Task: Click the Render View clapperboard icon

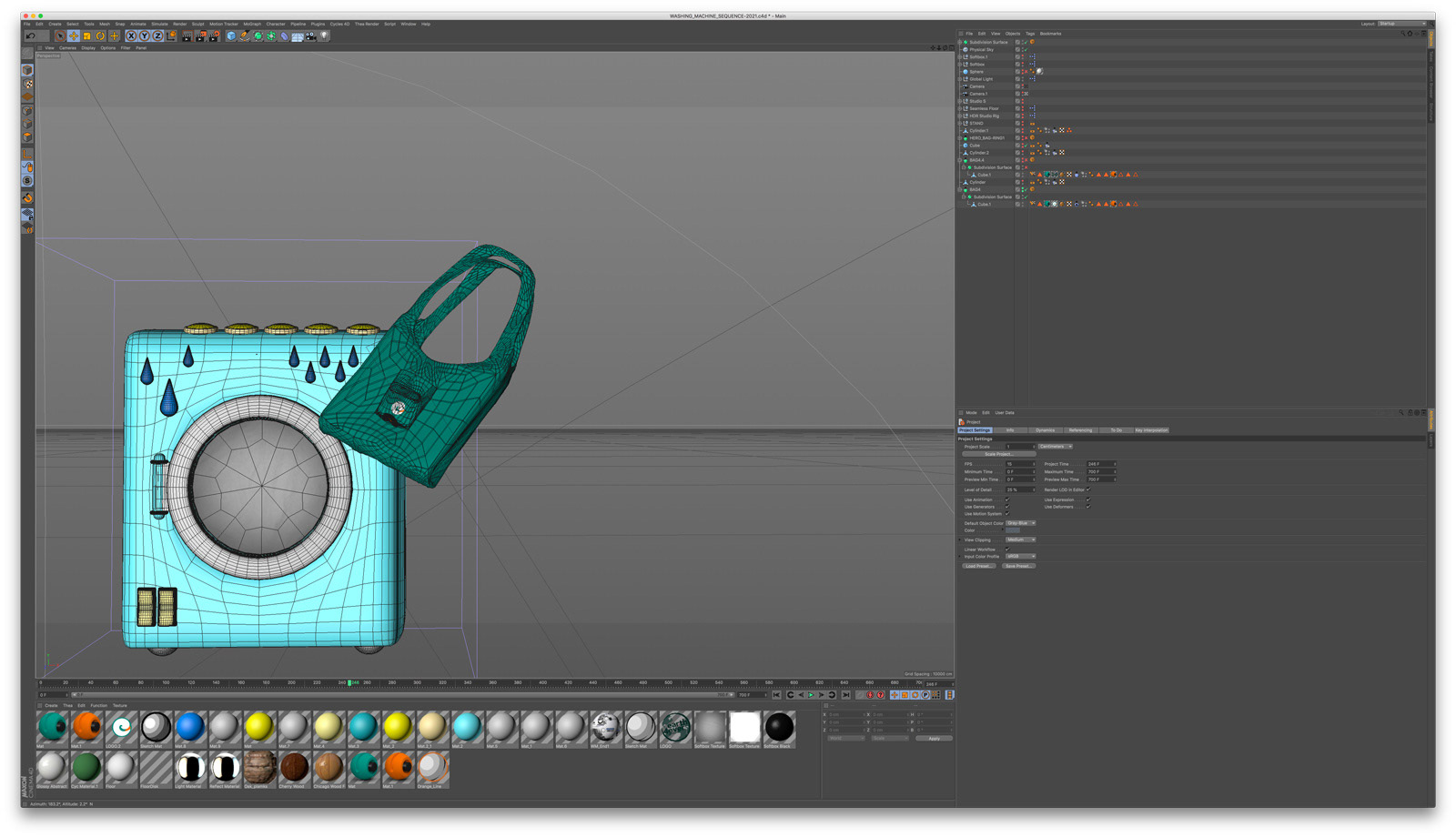Action: [187, 36]
